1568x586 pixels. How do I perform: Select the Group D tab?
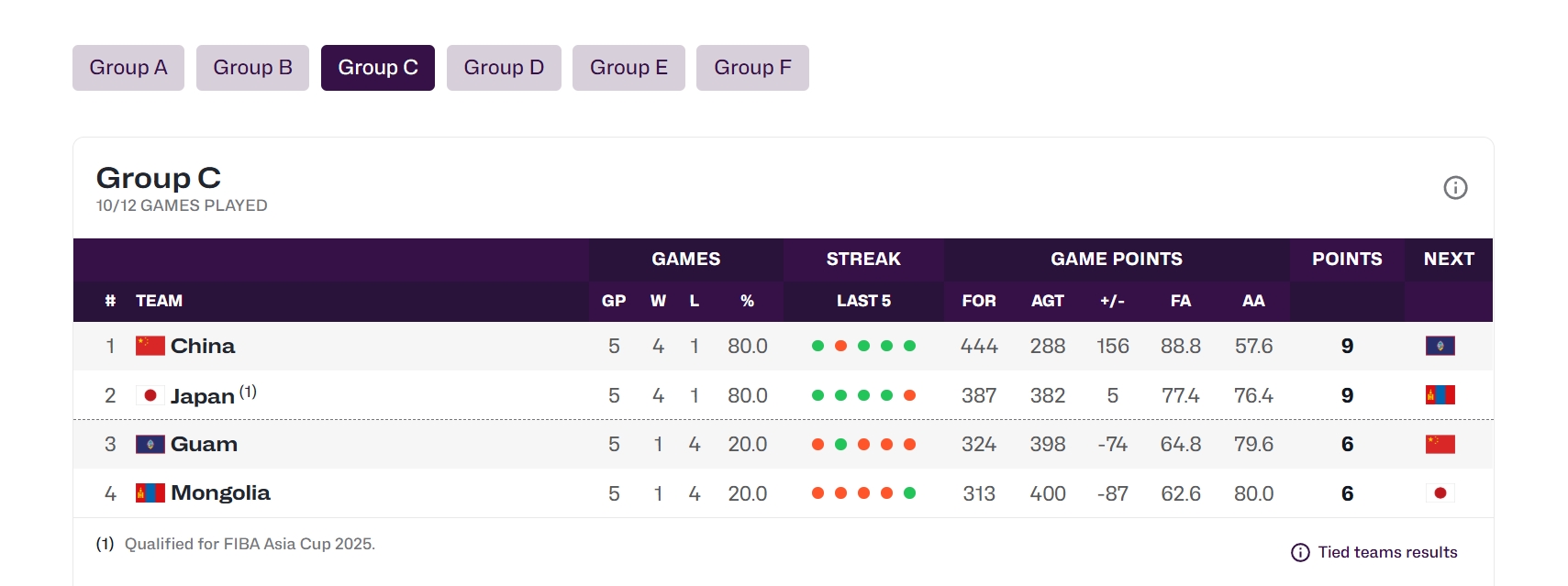click(x=504, y=68)
